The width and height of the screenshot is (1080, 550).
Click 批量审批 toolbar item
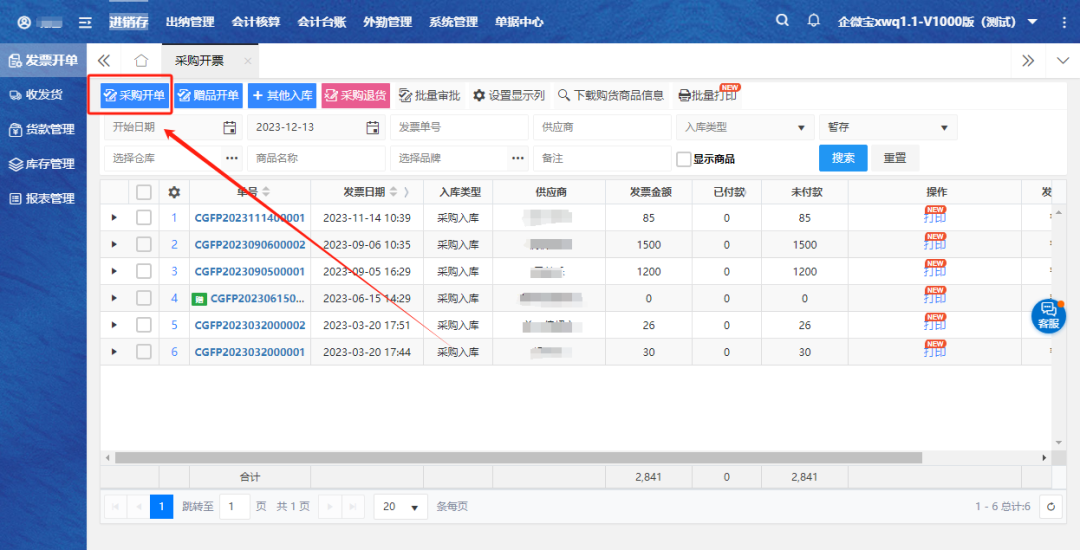pos(429,96)
